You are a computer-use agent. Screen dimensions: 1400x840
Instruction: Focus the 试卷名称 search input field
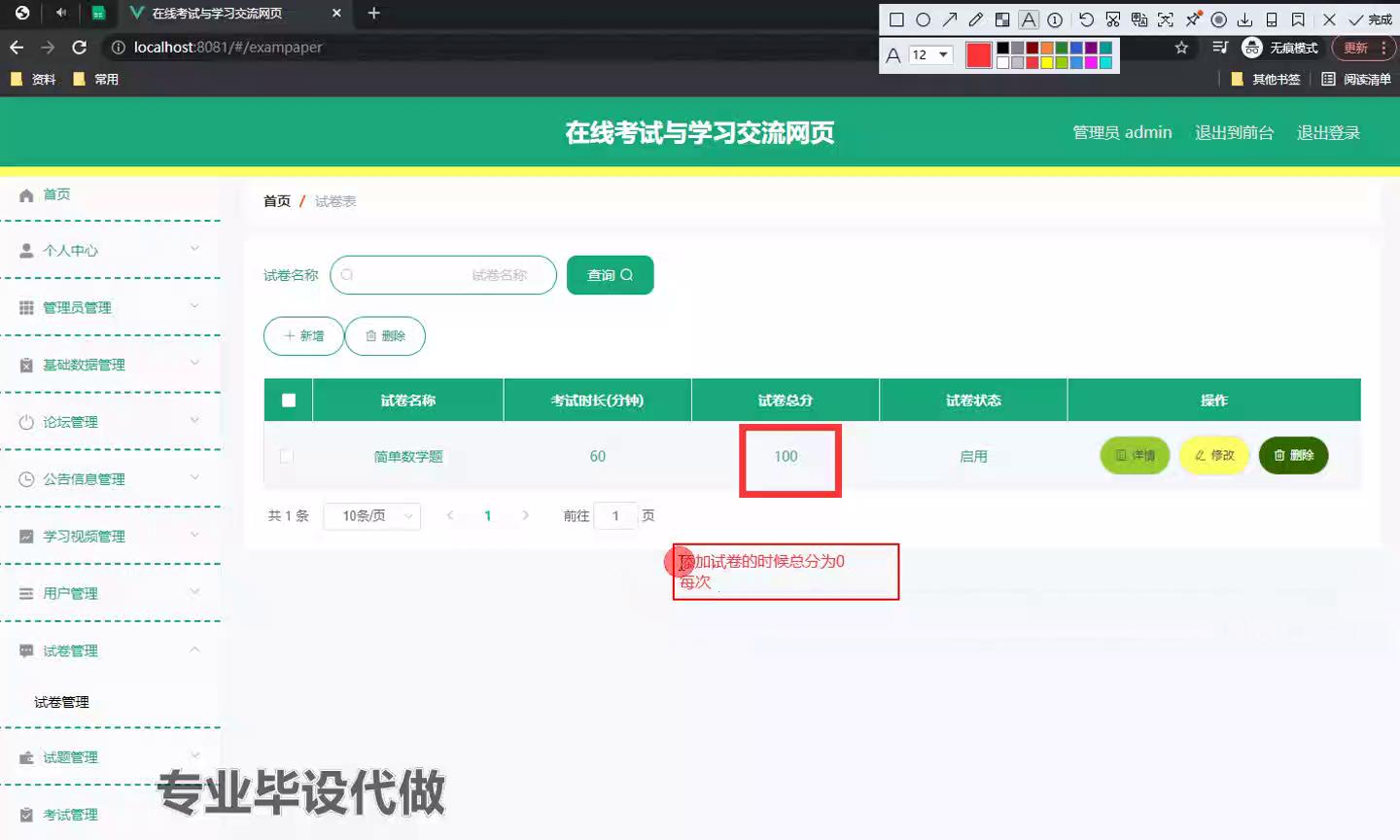coord(443,275)
